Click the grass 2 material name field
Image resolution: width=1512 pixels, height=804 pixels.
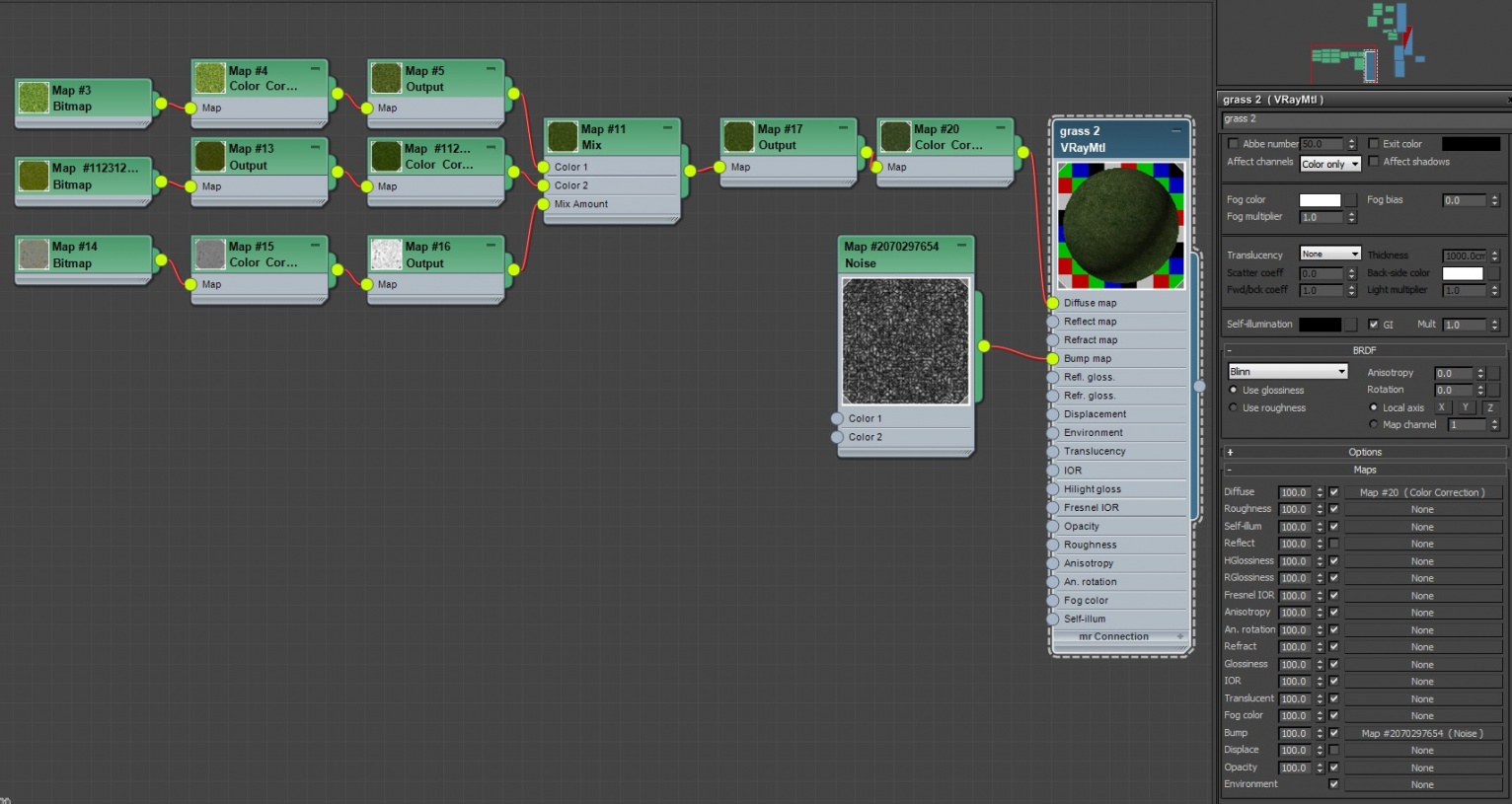(1365, 119)
